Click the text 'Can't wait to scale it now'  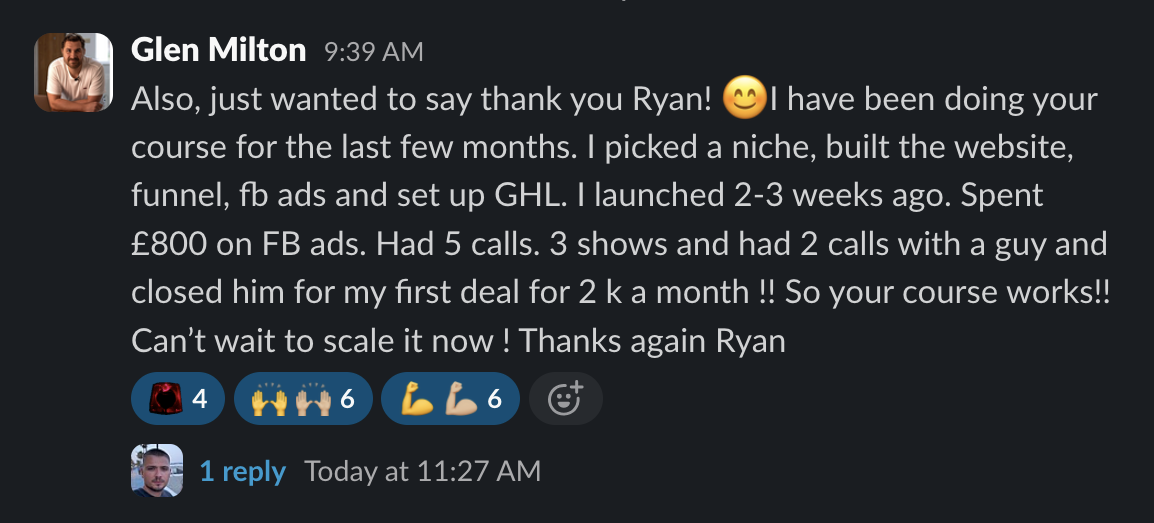[x=312, y=340]
